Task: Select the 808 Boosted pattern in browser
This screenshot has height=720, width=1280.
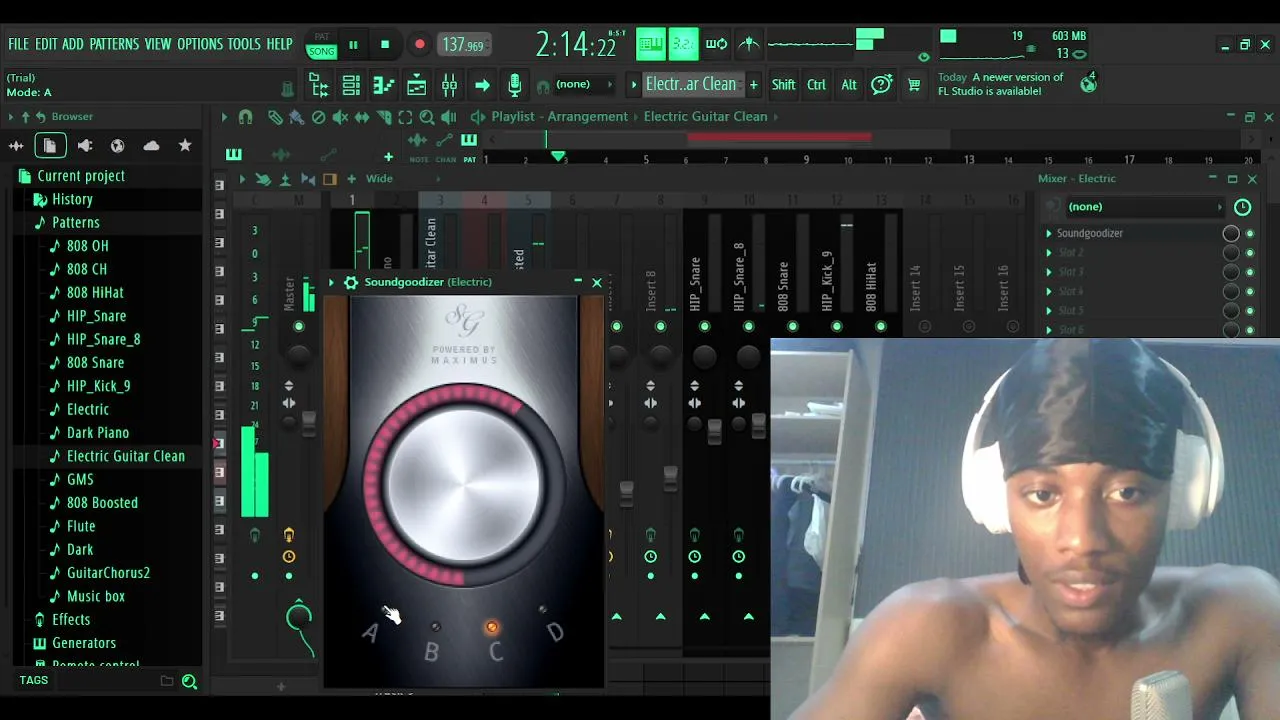Action: click(102, 503)
